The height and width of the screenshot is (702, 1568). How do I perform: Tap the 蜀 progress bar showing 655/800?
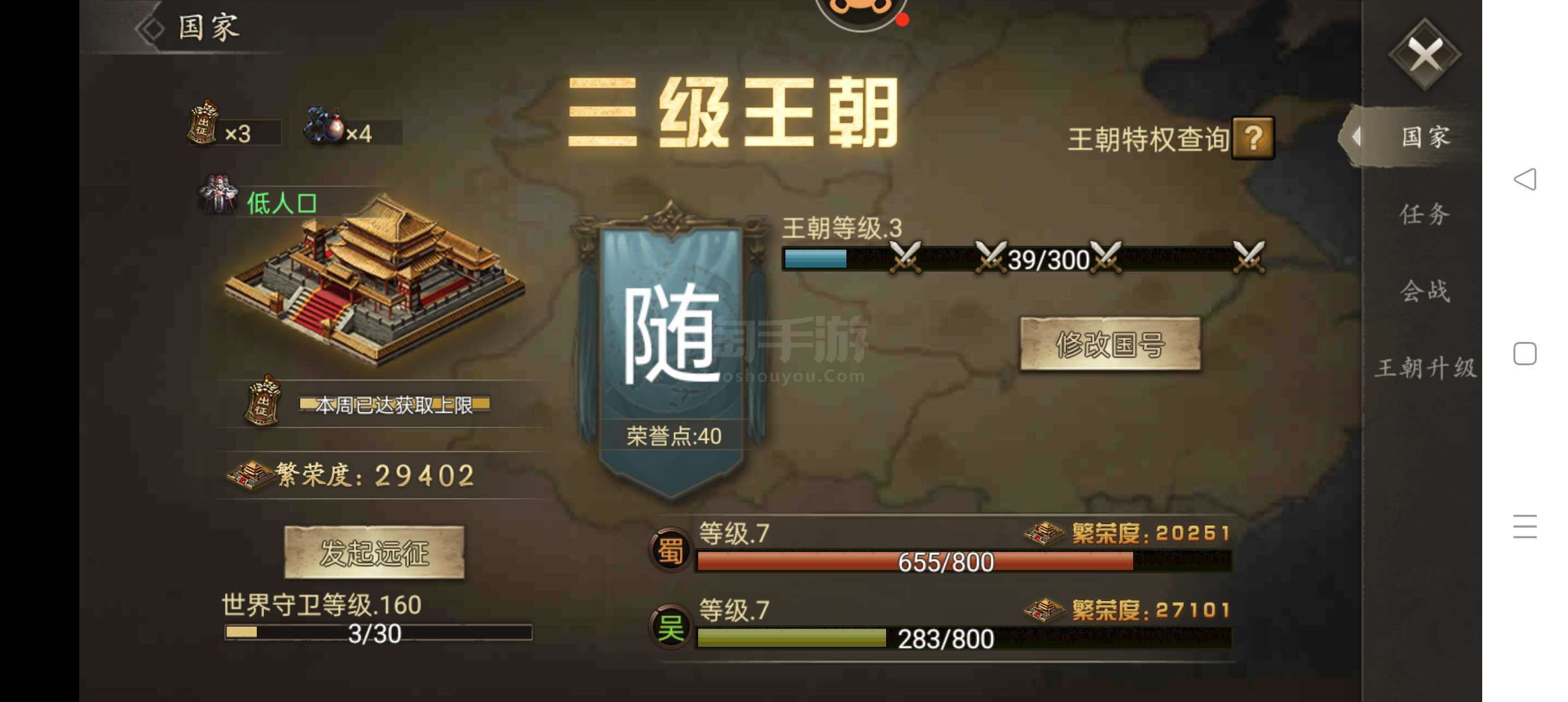point(964,561)
